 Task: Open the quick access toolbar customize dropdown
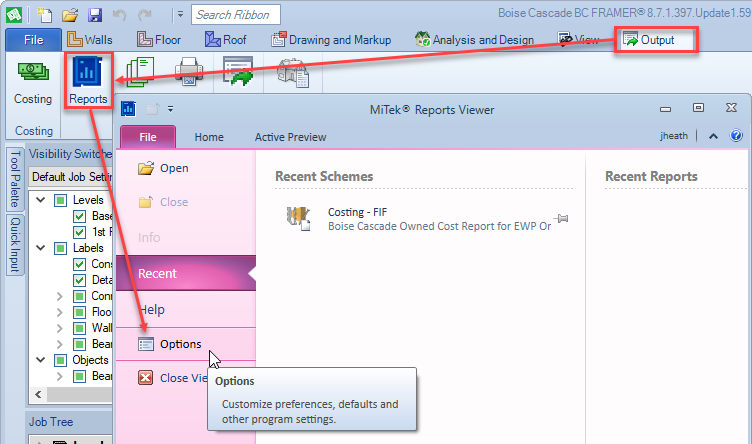pos(180,15)
